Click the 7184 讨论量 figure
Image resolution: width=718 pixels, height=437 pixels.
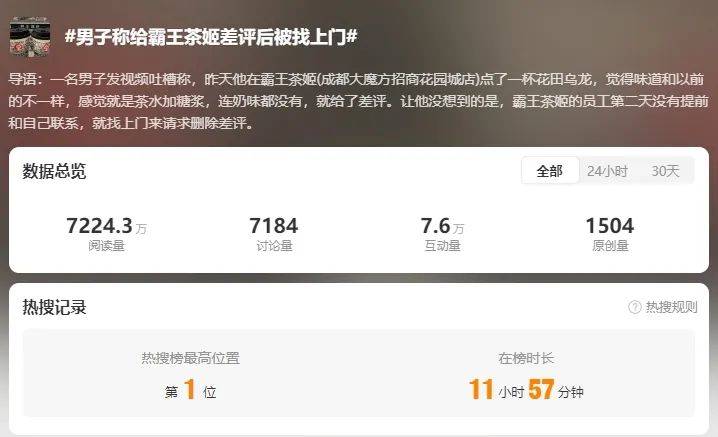click(274, 226)
